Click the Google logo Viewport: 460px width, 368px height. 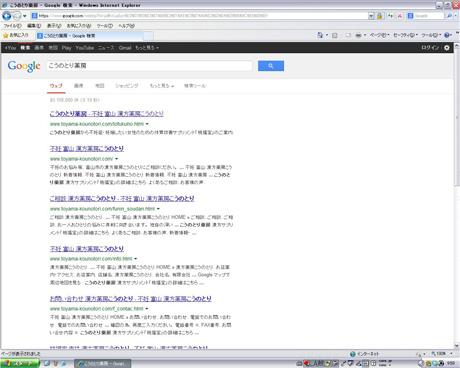tap(24, 66)
